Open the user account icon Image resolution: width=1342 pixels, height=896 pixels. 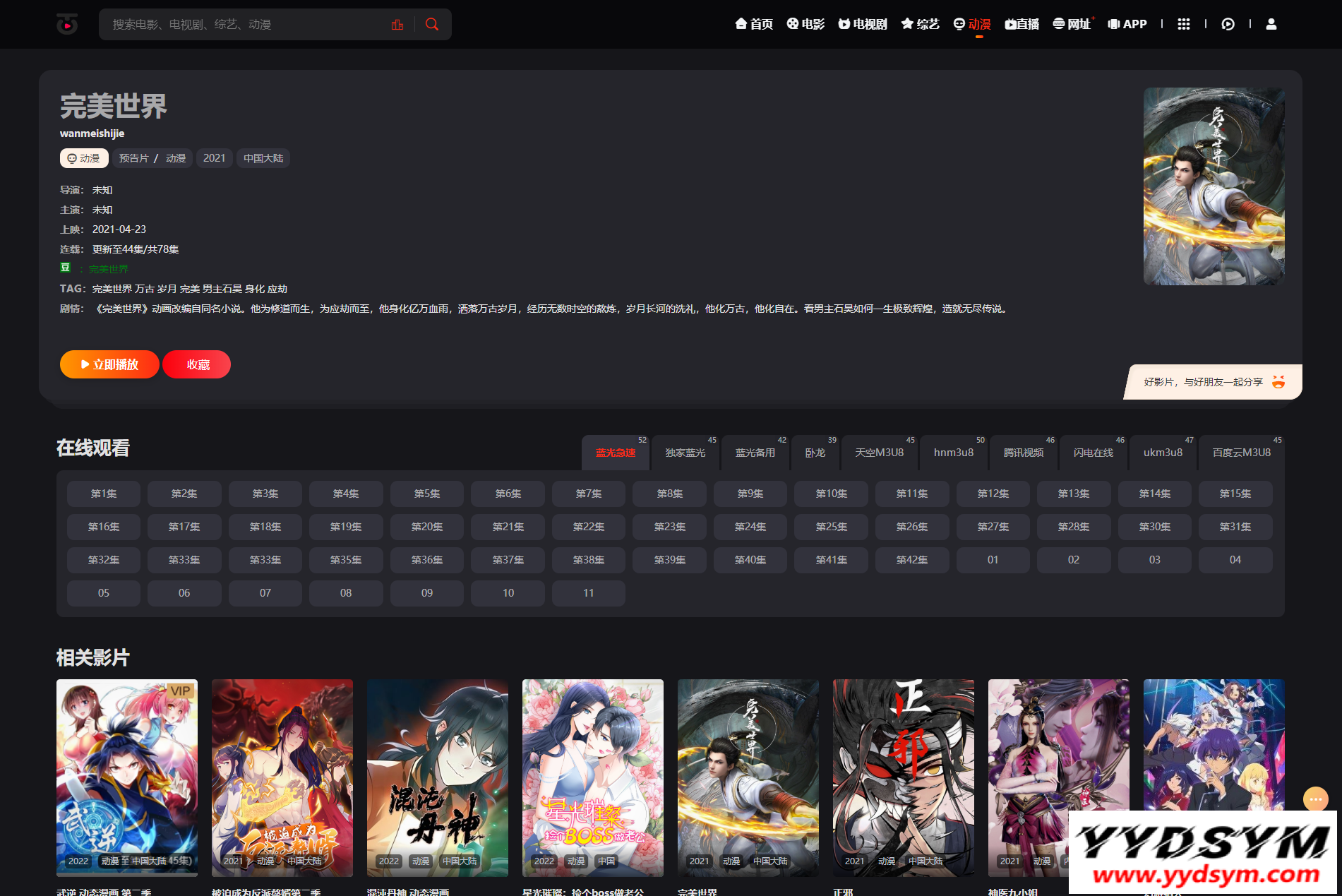[x=1271, y=24]
